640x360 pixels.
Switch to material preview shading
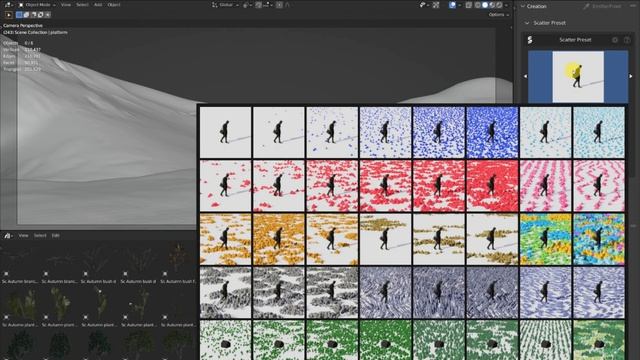(x=492, y=5)
